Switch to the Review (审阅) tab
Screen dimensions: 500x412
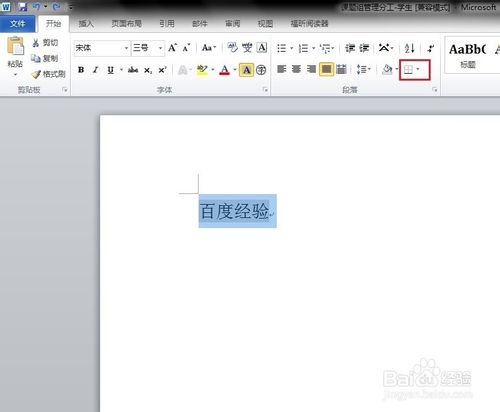[233, 23]
